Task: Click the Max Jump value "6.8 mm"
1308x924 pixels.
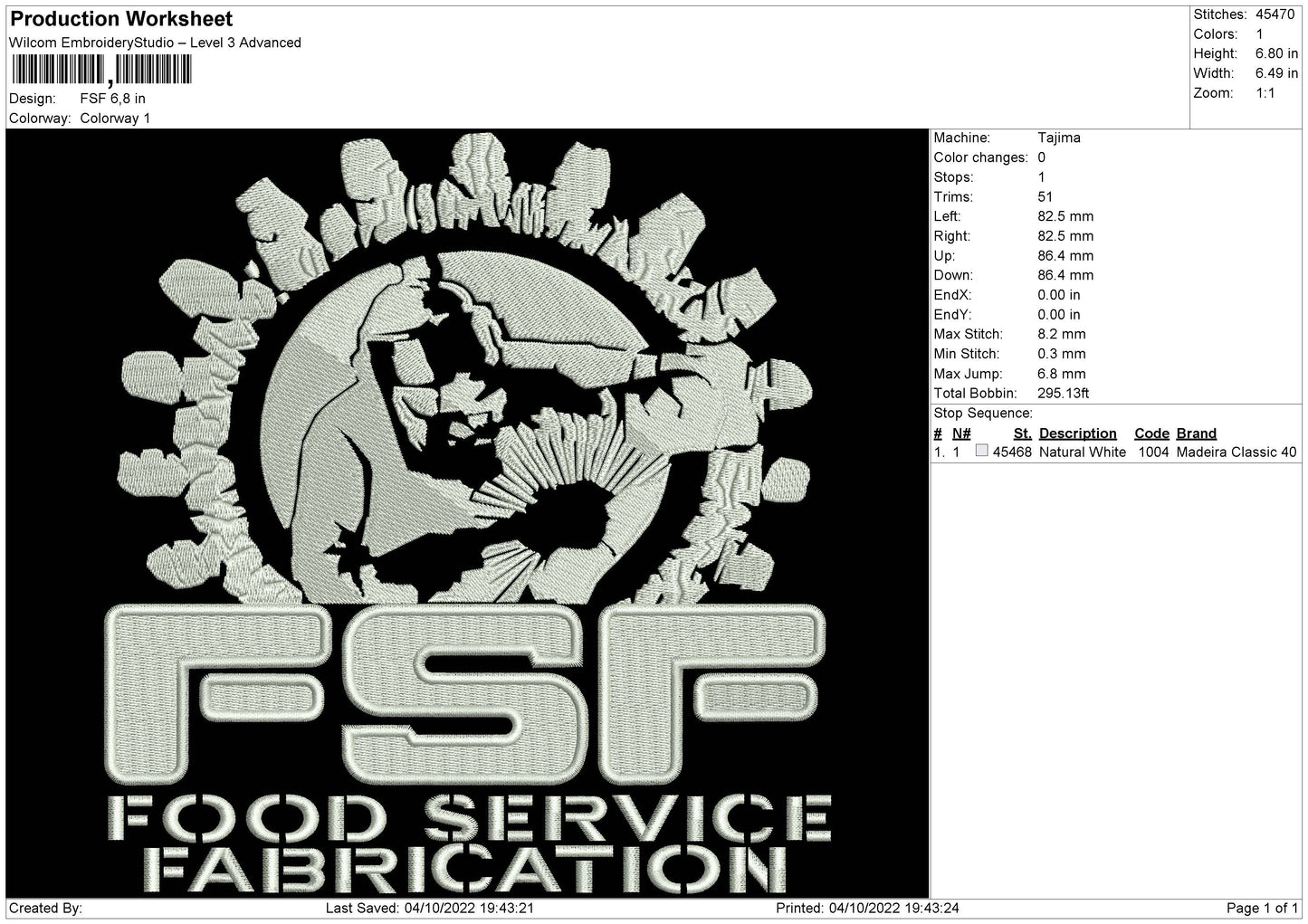Action: coord(1062,374)
